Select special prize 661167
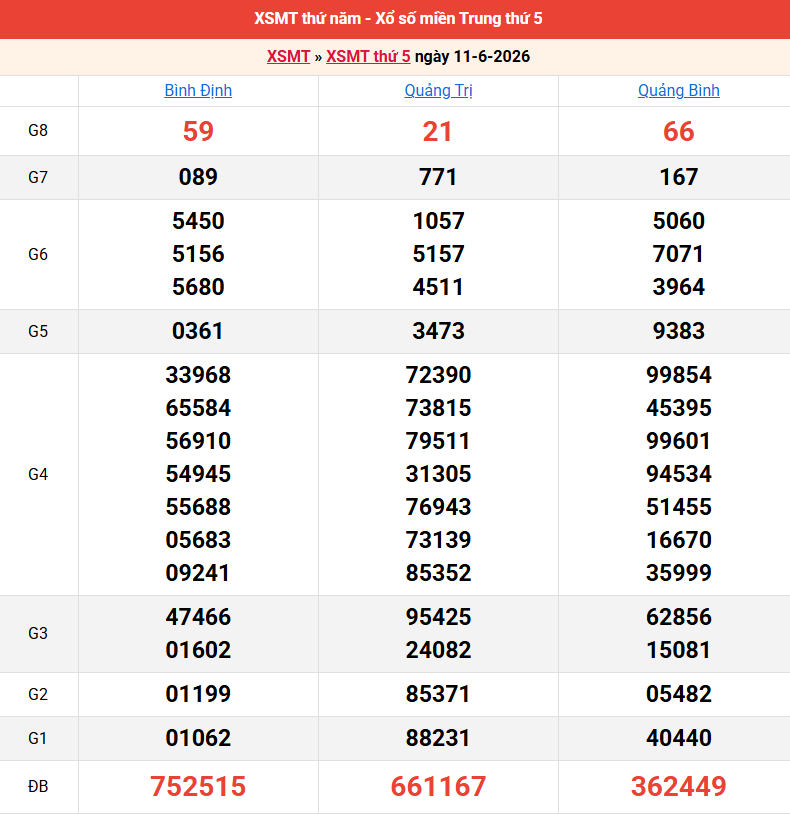This screenshot has width=790, height=814. (x=439, y=786)
